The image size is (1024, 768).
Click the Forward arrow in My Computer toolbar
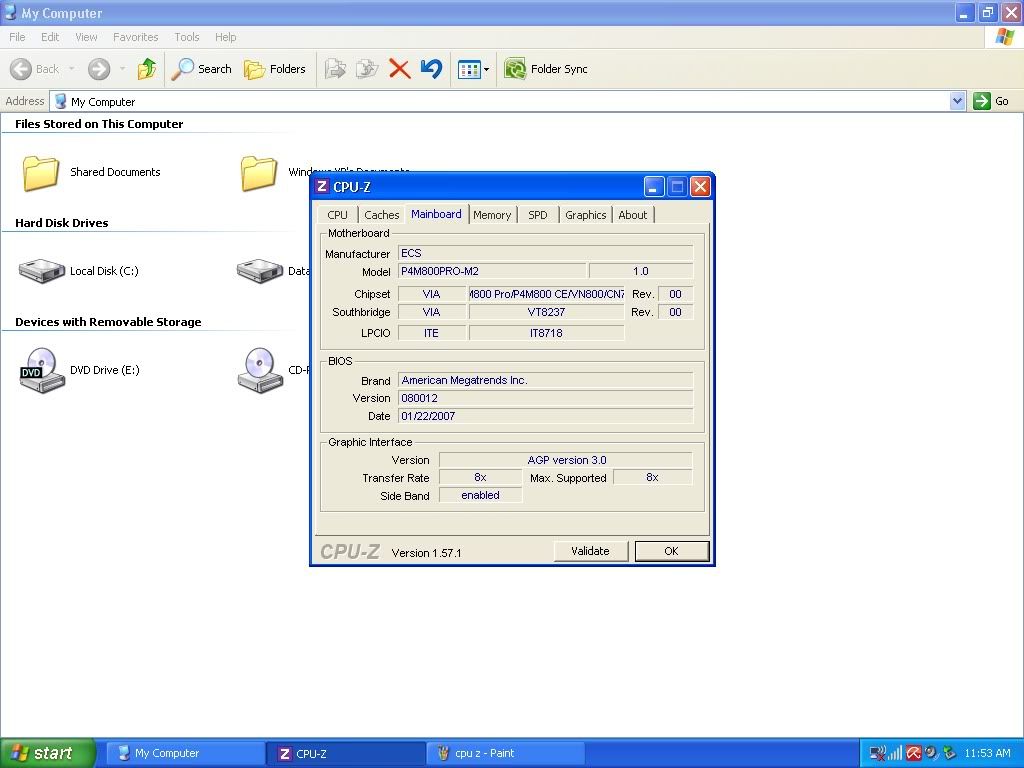(x=99, y=69)
